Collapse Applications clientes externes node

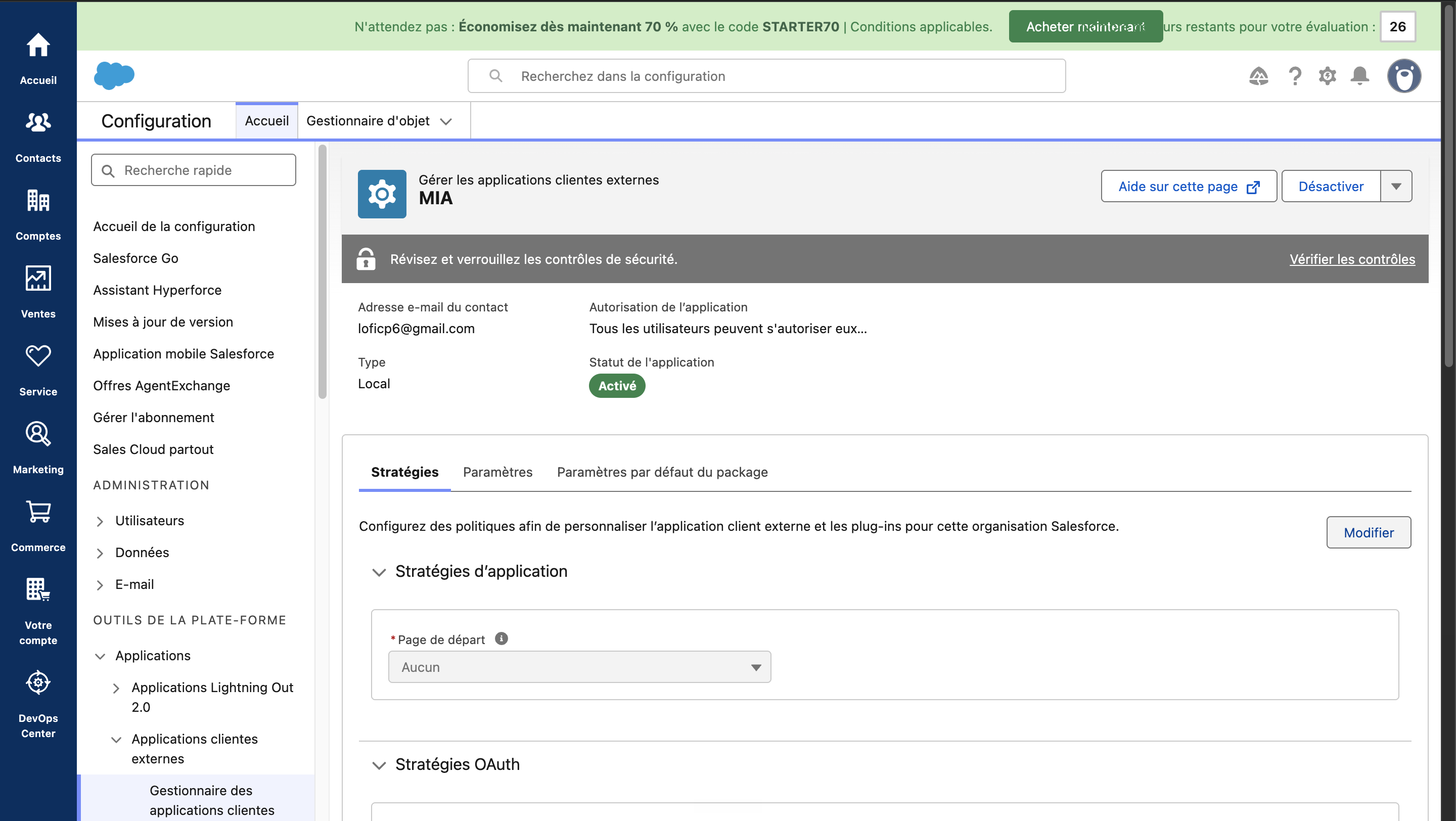pyautogui.click(x=116, y=740)
